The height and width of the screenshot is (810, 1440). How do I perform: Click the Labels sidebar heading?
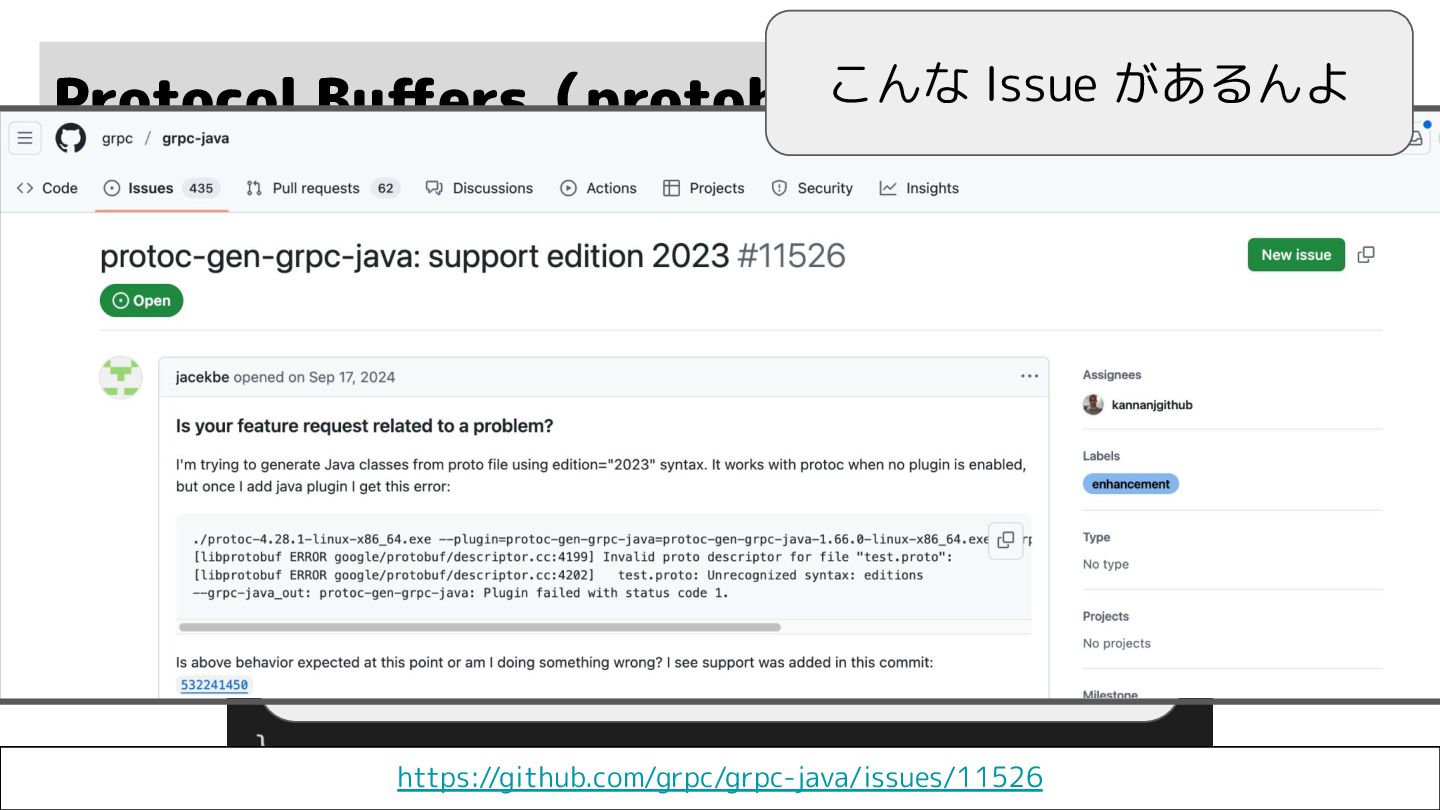(1101, 456)
